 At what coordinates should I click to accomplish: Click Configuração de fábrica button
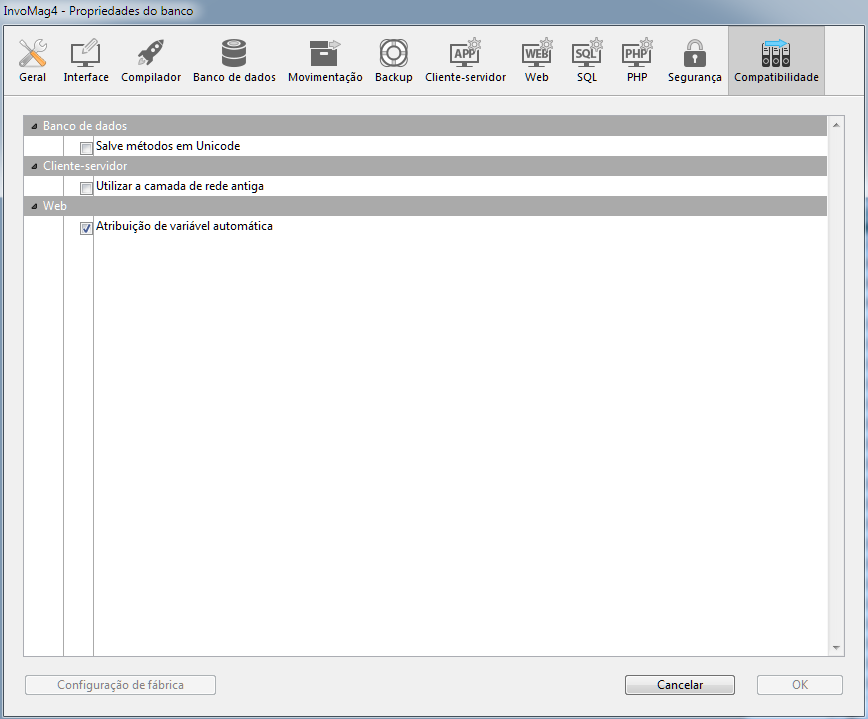[x=120, y=685]
